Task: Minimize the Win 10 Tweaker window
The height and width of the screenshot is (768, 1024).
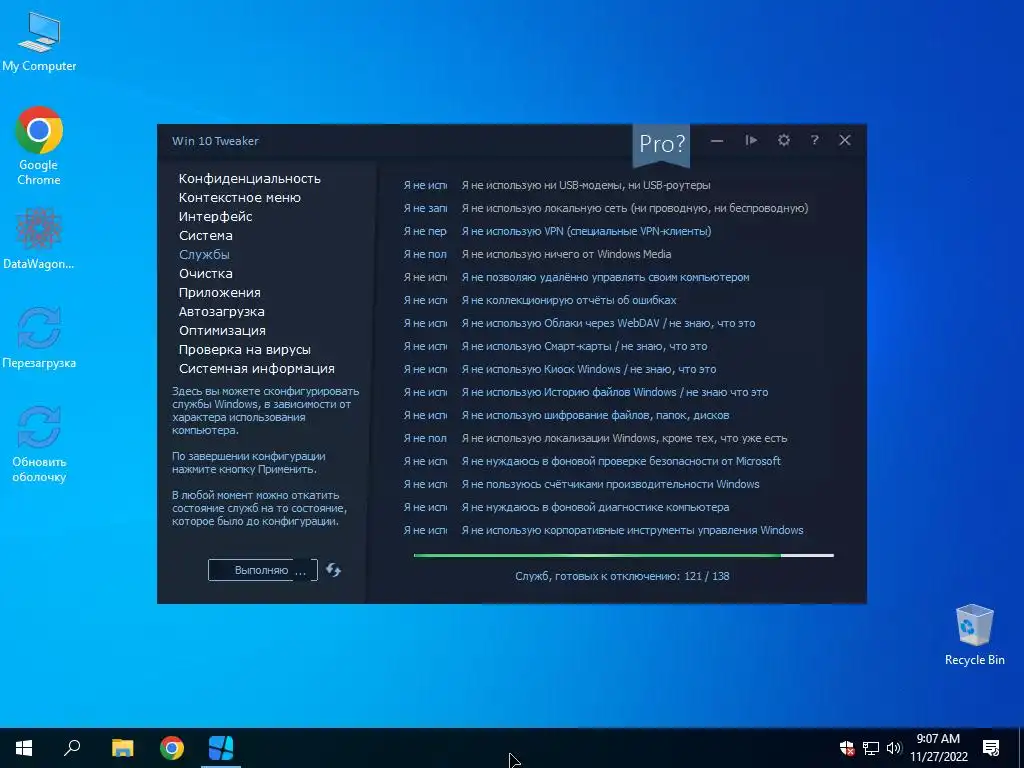Action: (x=717, y=140)
